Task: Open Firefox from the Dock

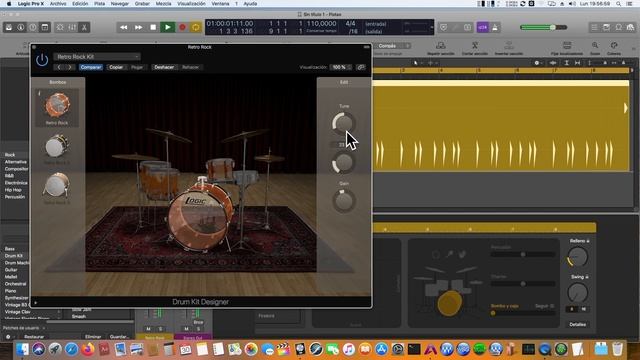Action: click(87, 349)
